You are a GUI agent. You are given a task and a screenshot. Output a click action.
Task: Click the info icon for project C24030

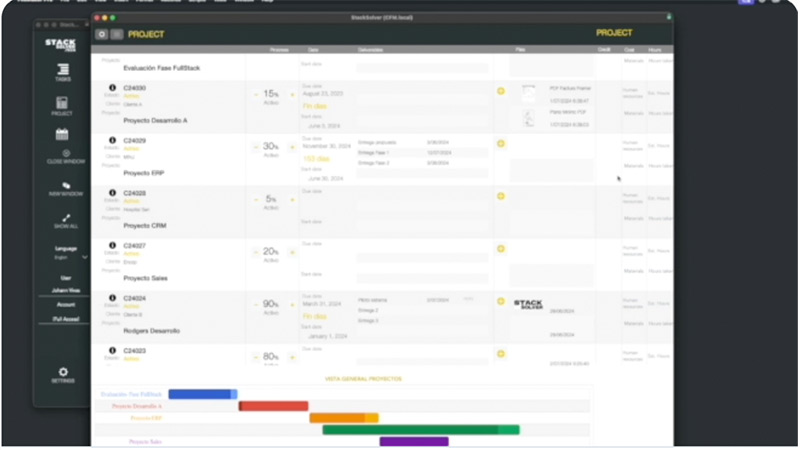point(112,88)
